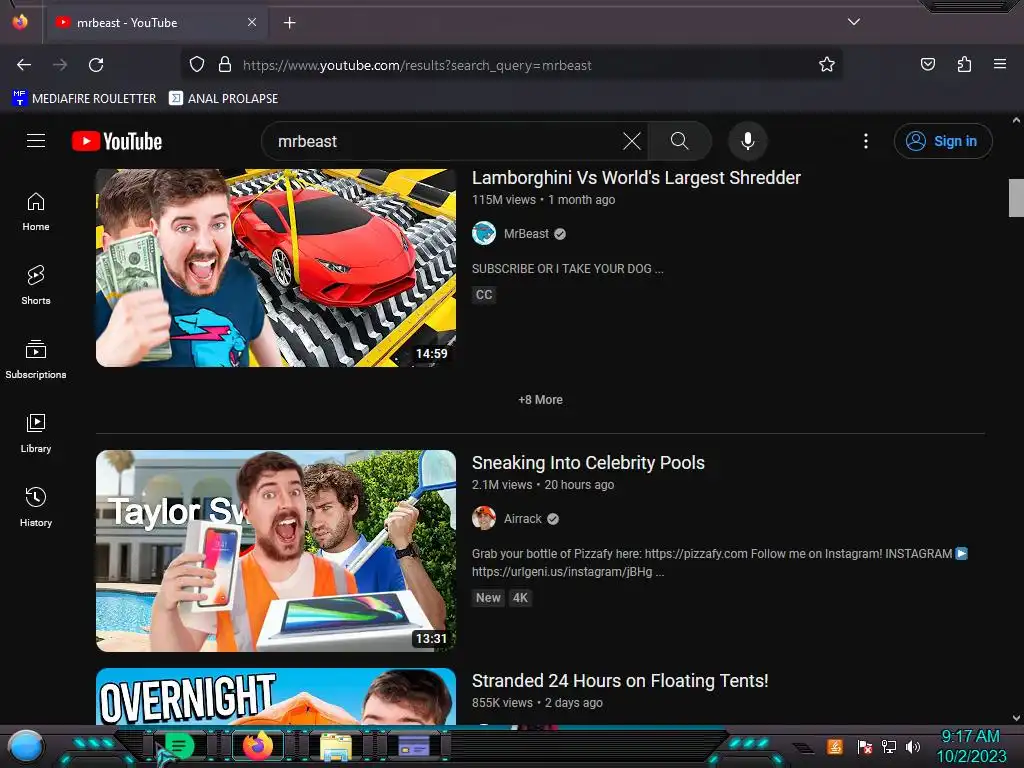1024x768 pixels.
Task: Open a new browser tab
Action: pyautogui.click(x=289, y=23)
